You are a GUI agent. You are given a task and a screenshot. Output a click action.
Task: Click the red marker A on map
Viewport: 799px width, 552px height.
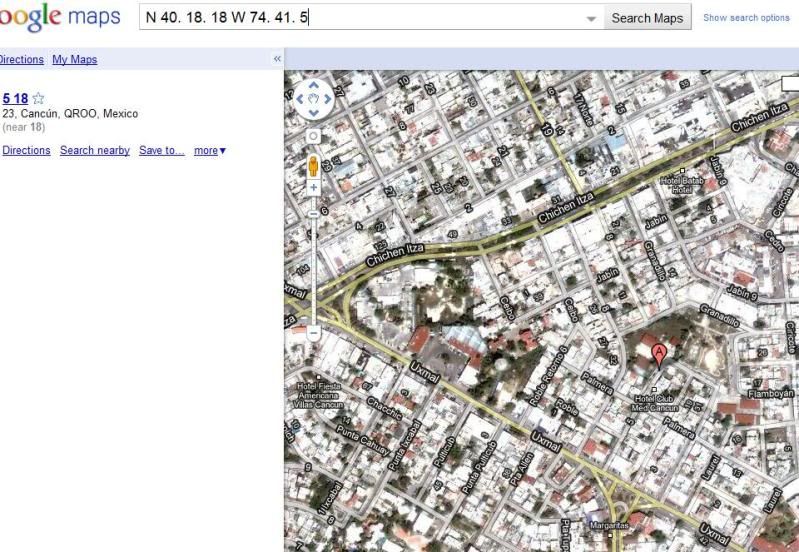pyautogui.click(x=659, y=356)
